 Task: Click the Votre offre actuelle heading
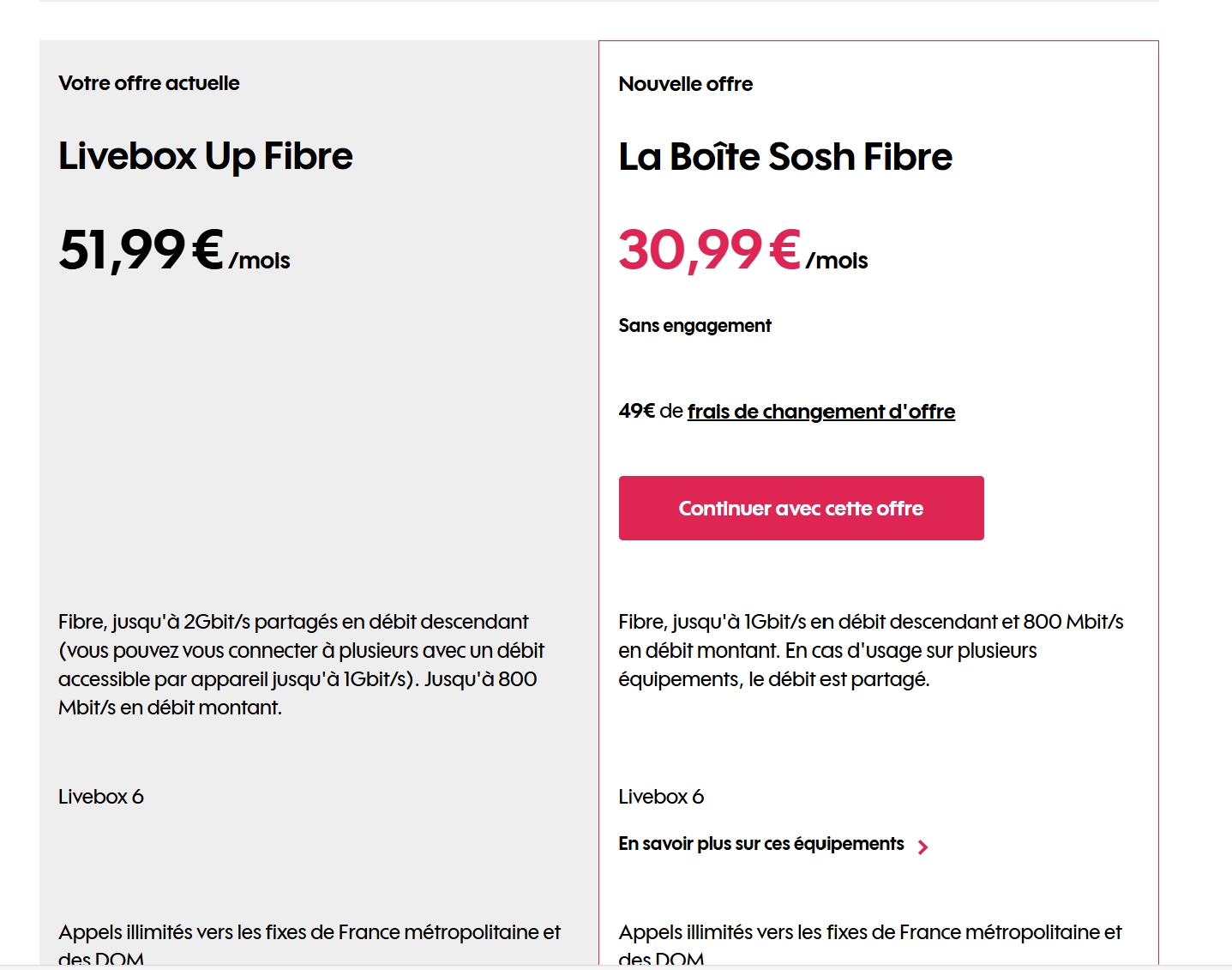(x=149, y=83)
